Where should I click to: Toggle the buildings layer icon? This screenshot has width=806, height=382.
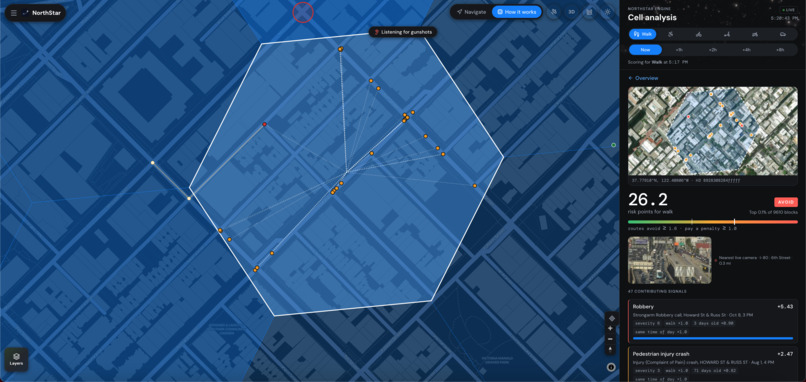(589, 12)
